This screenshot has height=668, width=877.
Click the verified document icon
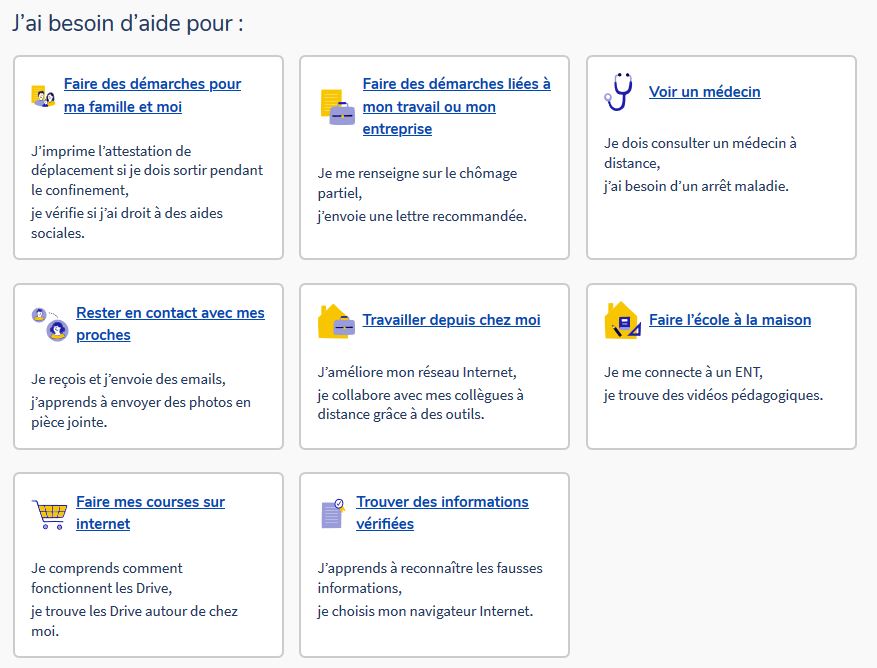(x=332, y=513)
